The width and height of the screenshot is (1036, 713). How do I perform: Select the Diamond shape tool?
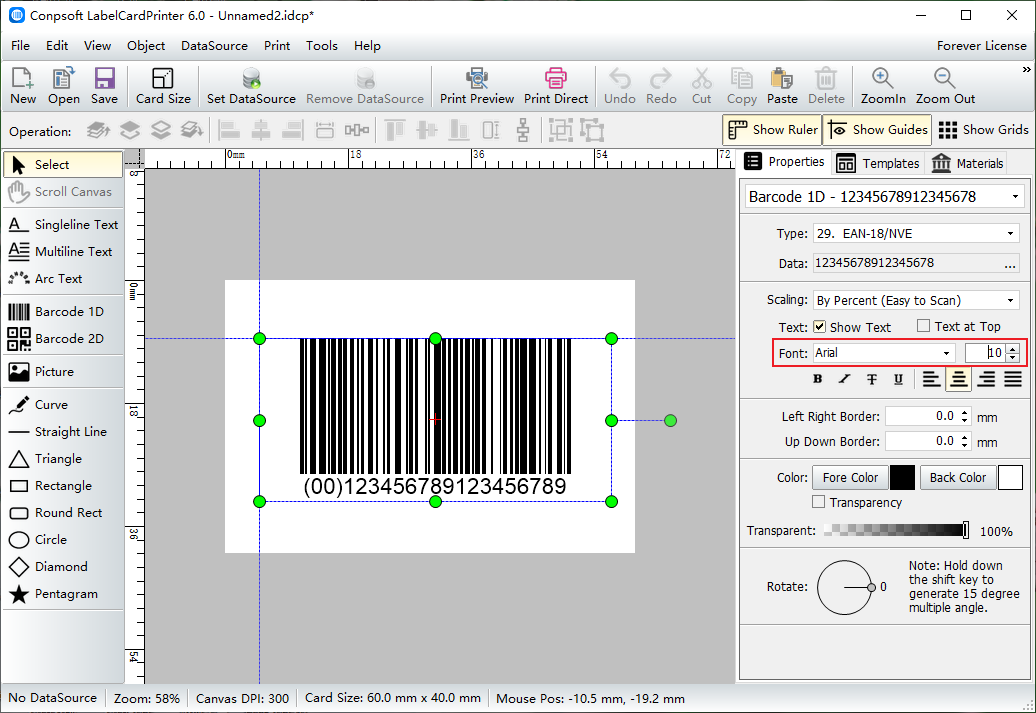[63, 567]
